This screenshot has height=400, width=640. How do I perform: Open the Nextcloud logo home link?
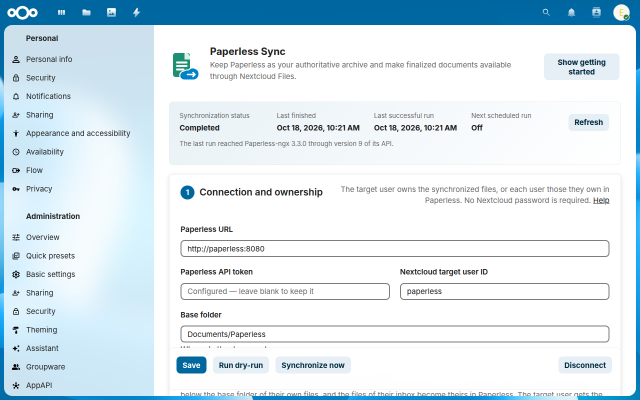(22, 13)
